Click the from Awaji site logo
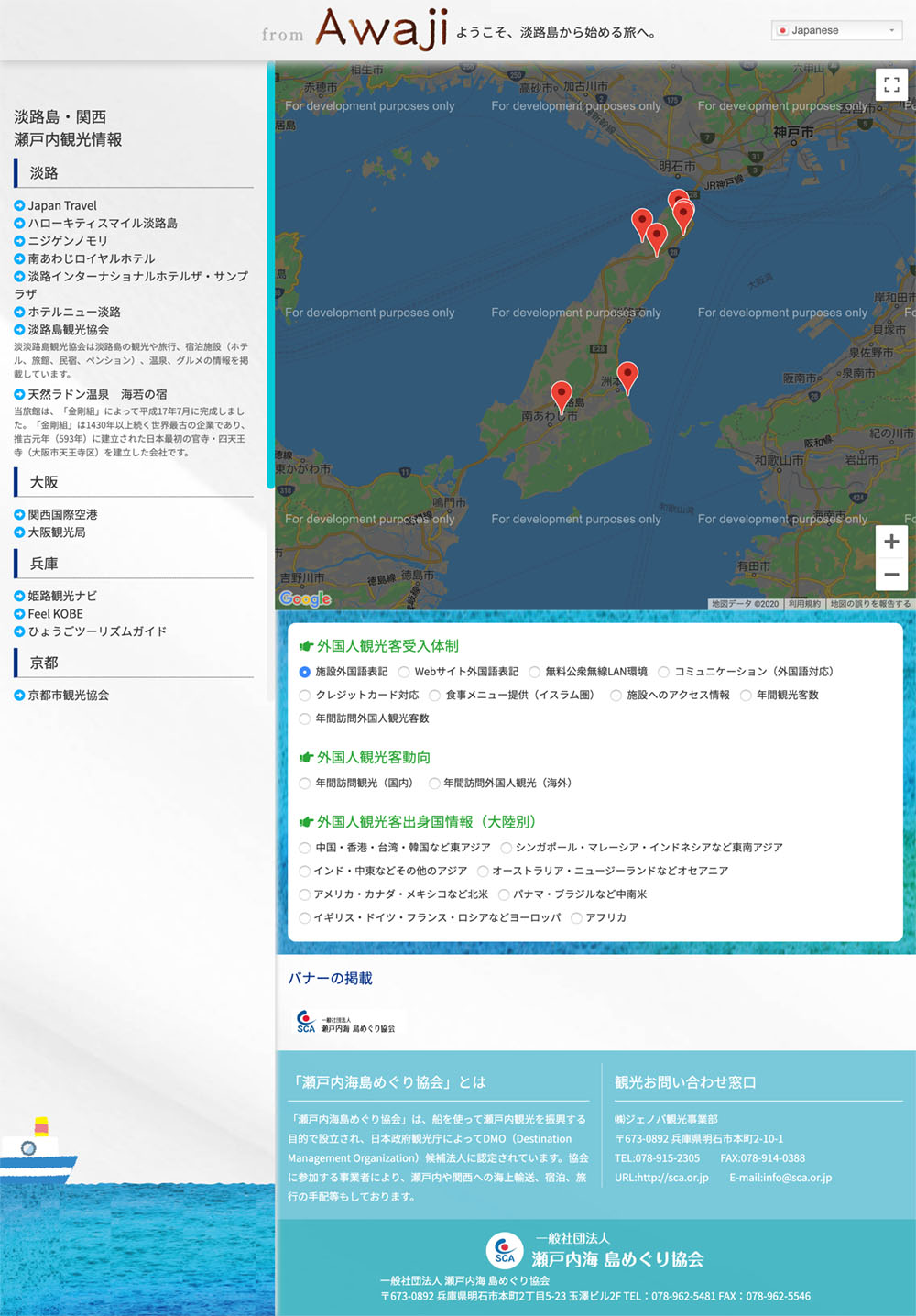Image resolution: width=916 pixels, height=1316 pixels. [355, 29]
